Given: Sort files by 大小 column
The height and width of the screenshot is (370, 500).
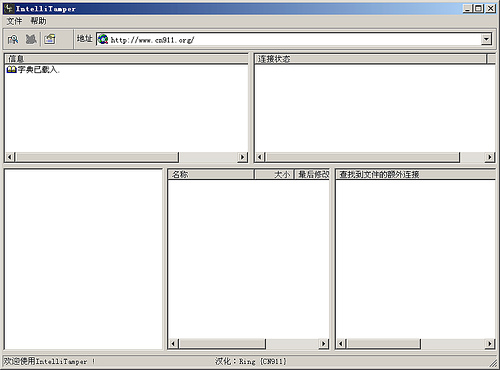Looking at the screenshot, I should click(x=274, y=174).
